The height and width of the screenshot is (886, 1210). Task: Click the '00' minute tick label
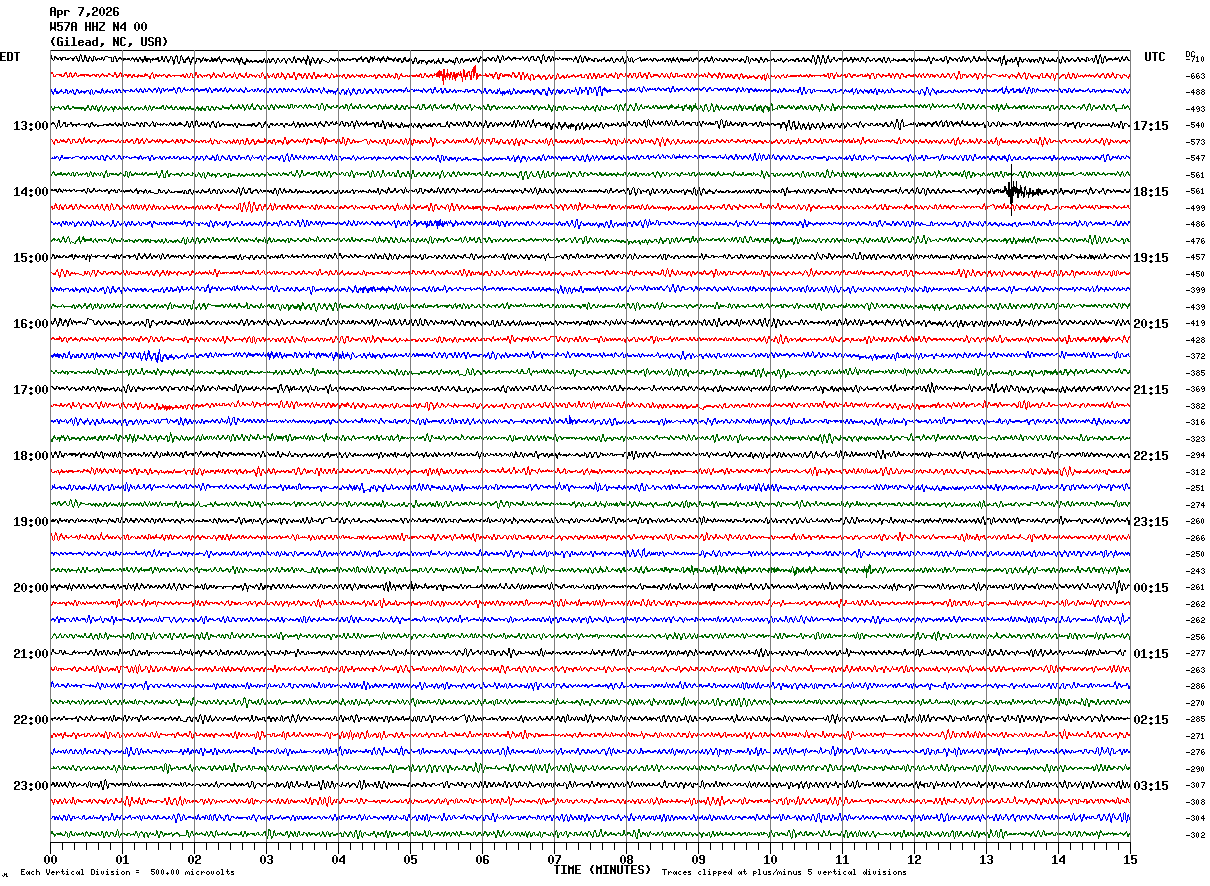point(50,859)
